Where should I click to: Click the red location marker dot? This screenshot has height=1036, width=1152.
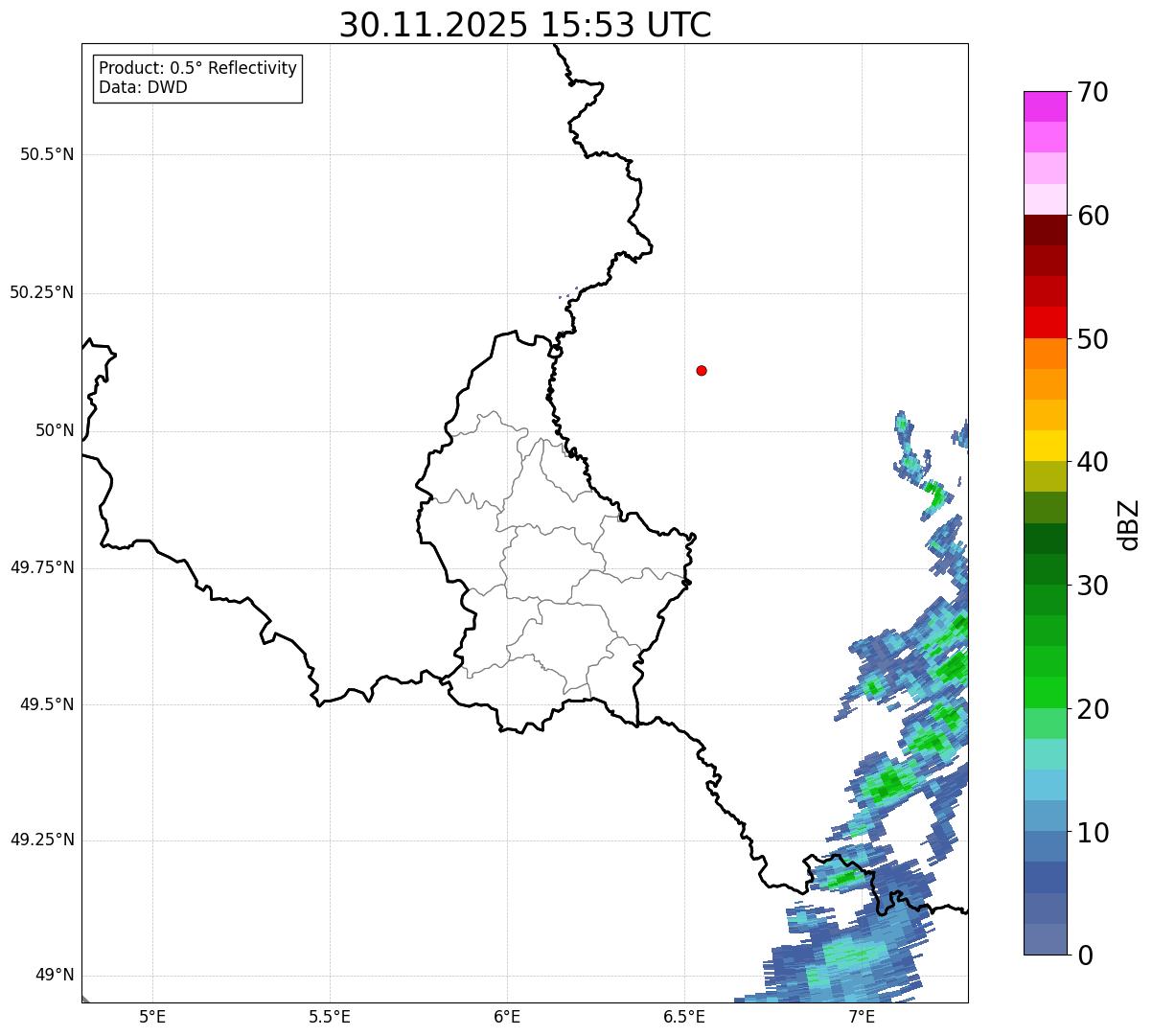tap(702, 370)
